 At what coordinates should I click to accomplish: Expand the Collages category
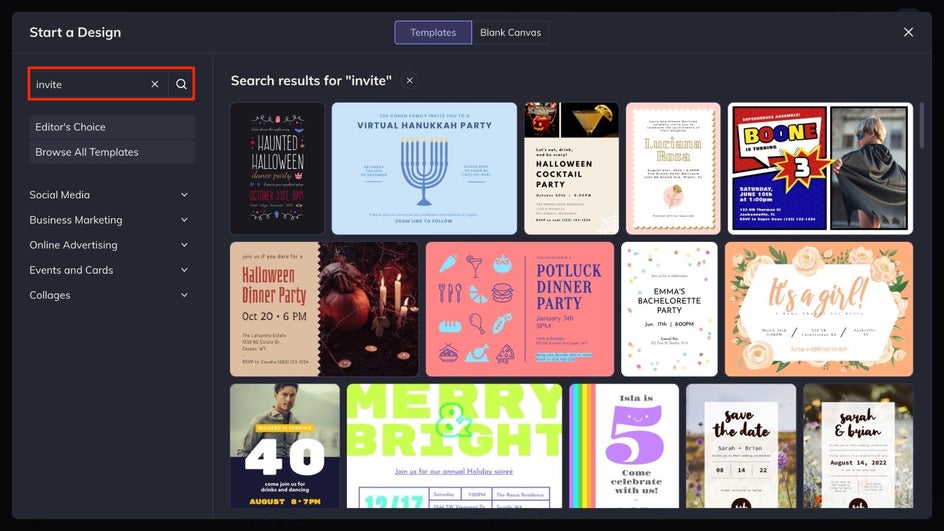[108, 295]
